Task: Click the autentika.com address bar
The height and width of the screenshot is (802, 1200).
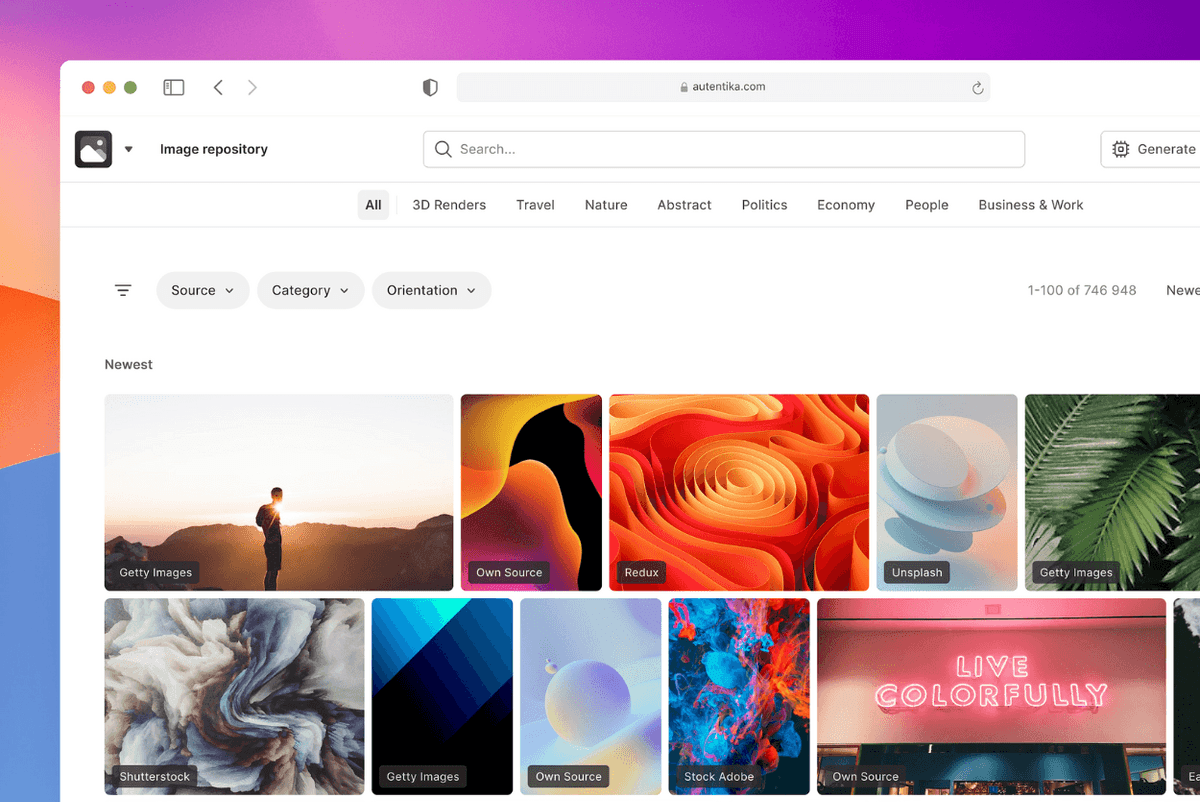Action: click(x=723, y=87)
